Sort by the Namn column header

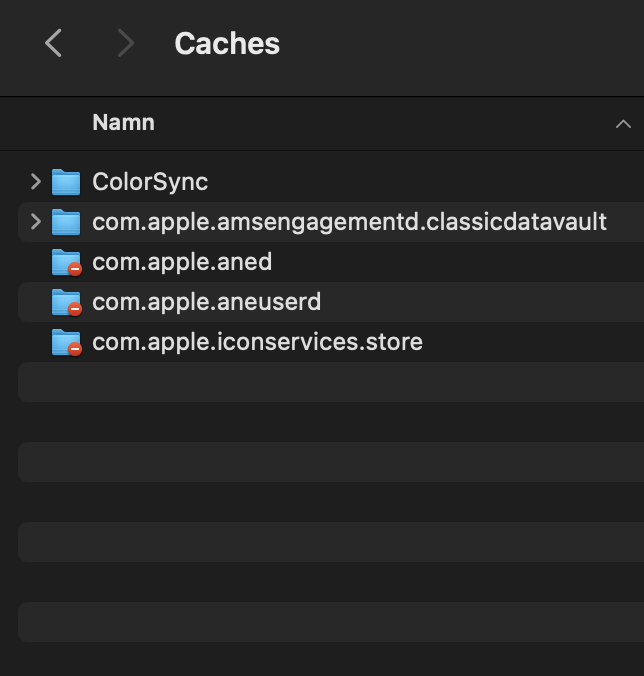pyautogui.click(x=123, y=123)
